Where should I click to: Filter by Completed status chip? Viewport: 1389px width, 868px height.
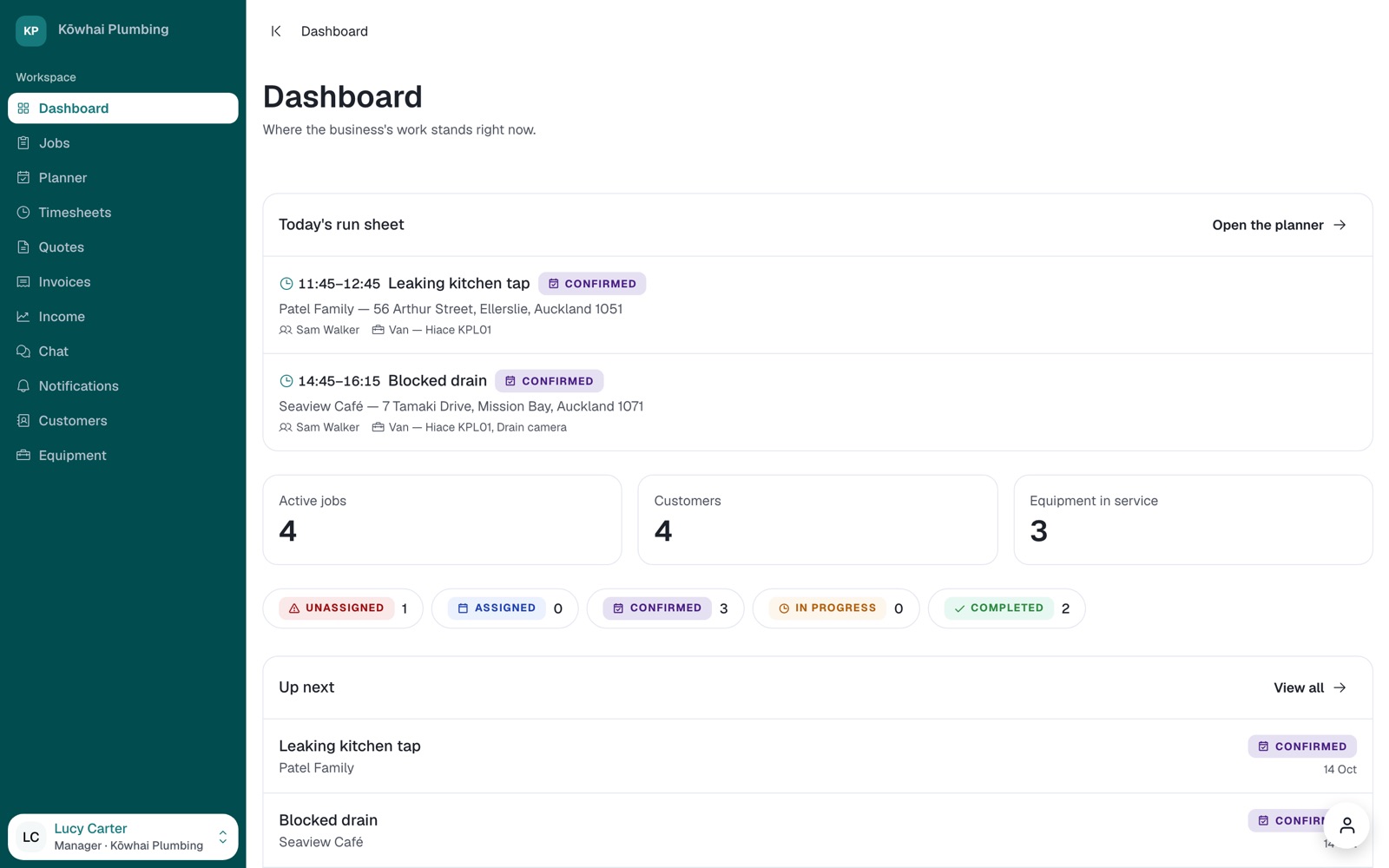click(x=1007, y=608)
